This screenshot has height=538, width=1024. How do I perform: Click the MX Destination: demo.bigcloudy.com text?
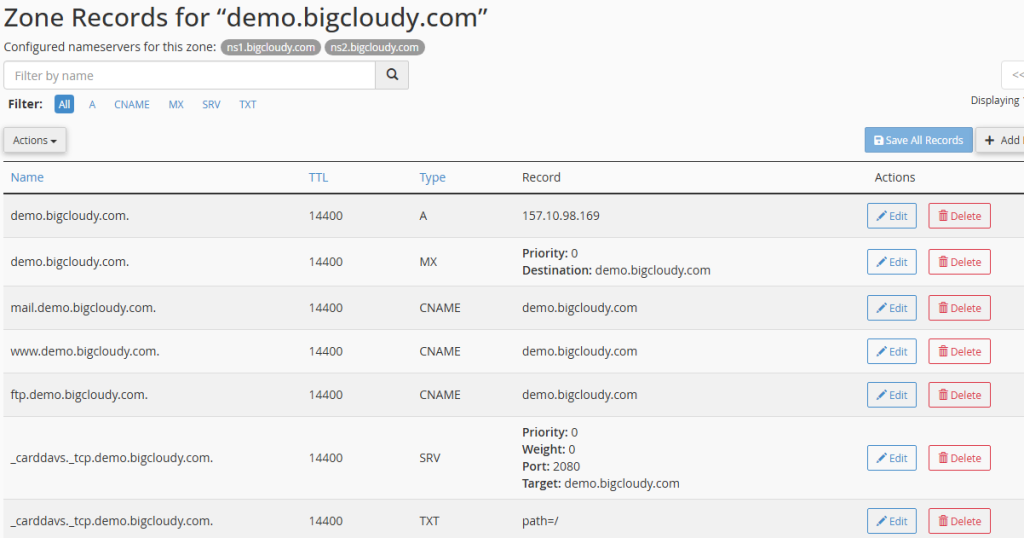pos(616,270)
